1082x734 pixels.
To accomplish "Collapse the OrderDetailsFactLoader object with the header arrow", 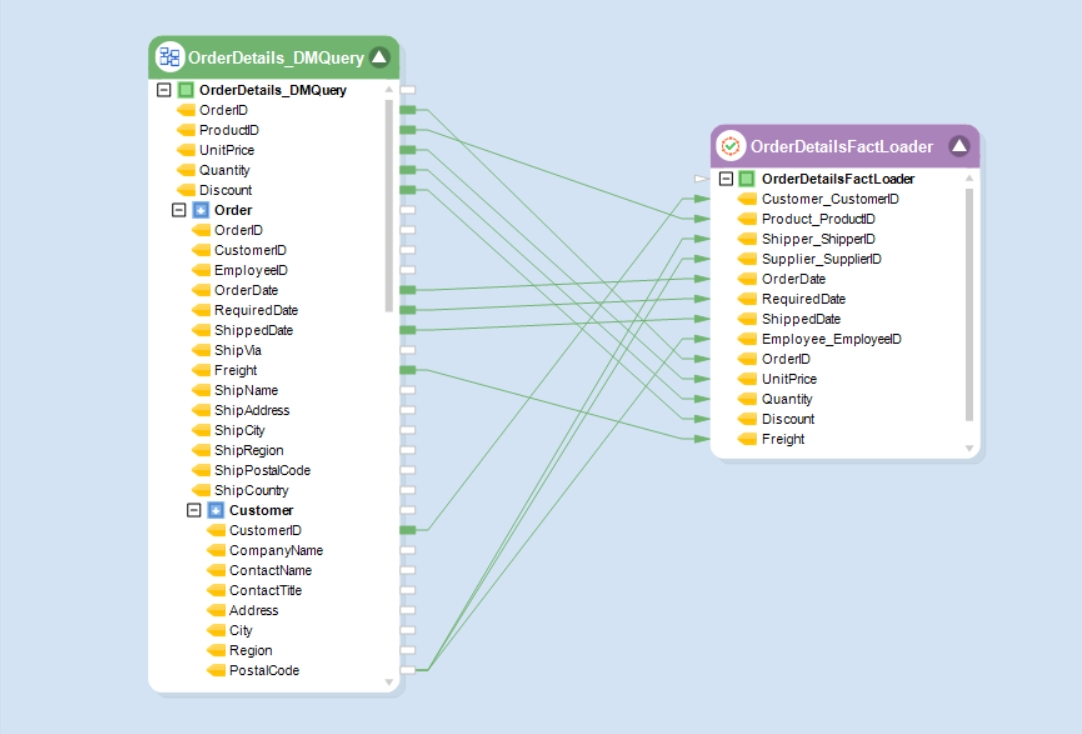I will (959, 146).
